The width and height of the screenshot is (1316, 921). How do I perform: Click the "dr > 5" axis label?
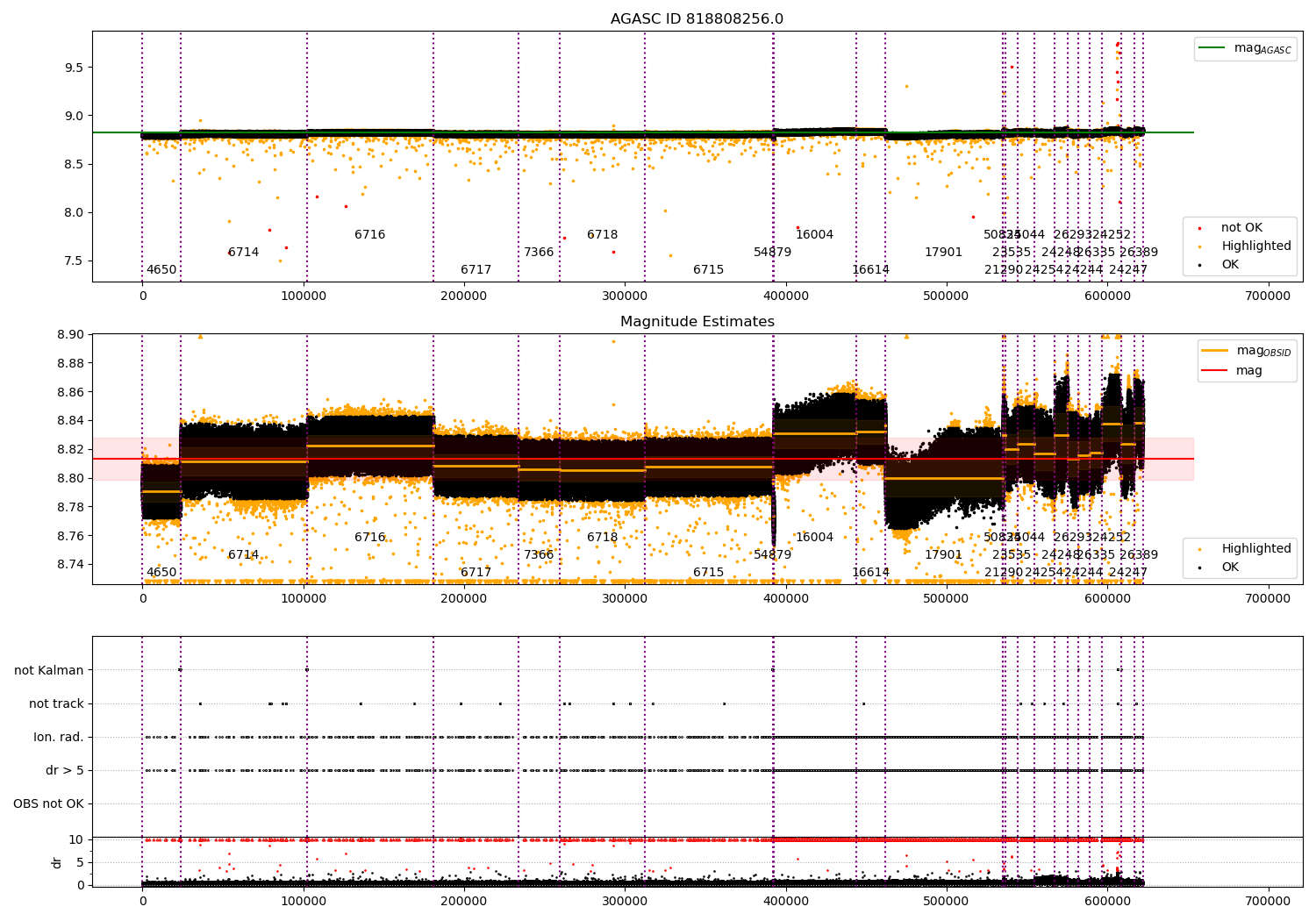tap(65, 770)
